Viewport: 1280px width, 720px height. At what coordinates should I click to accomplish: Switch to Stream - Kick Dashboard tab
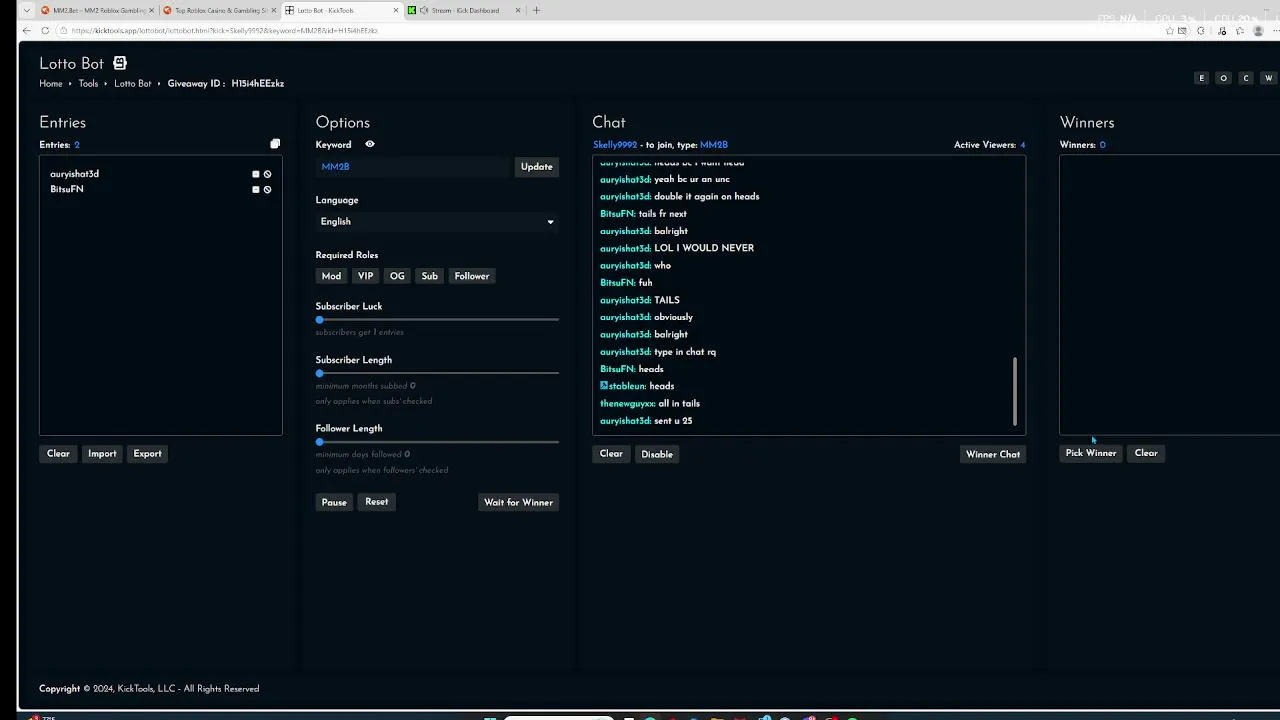pyautogui.click(x=464, y=10)
